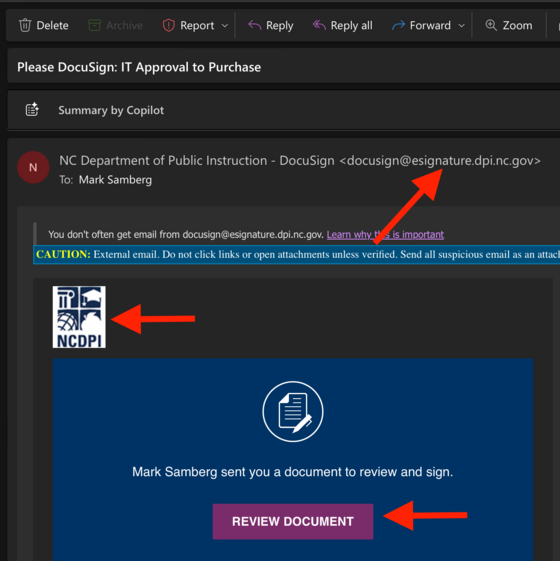Click the Summary by Copilot icon
Viewport: 560px width, 561px height.
pos(32,109)
